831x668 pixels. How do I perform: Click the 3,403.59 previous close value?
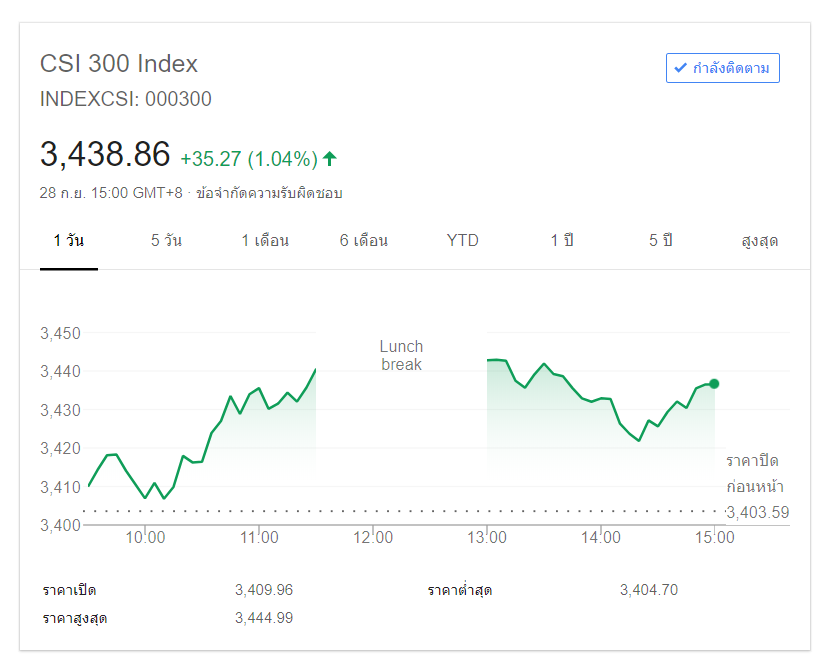pyautogui.click(x=757, y=513)
